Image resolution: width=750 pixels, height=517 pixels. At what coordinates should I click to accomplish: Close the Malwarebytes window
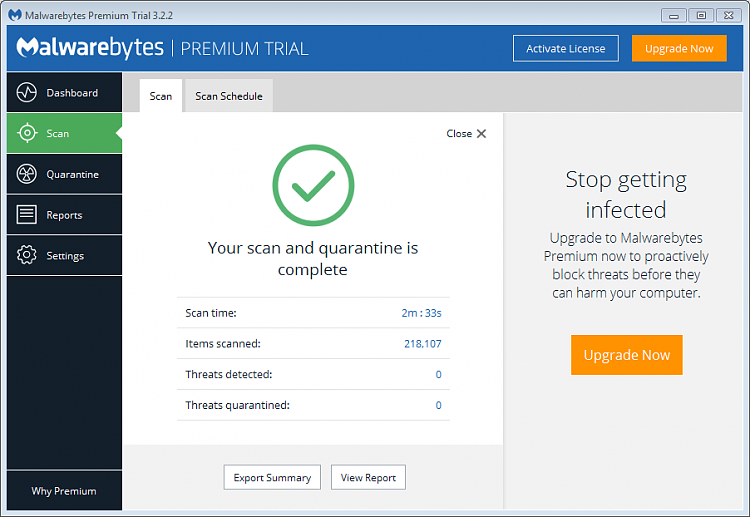pyautogui.click(x=728, y=16)
